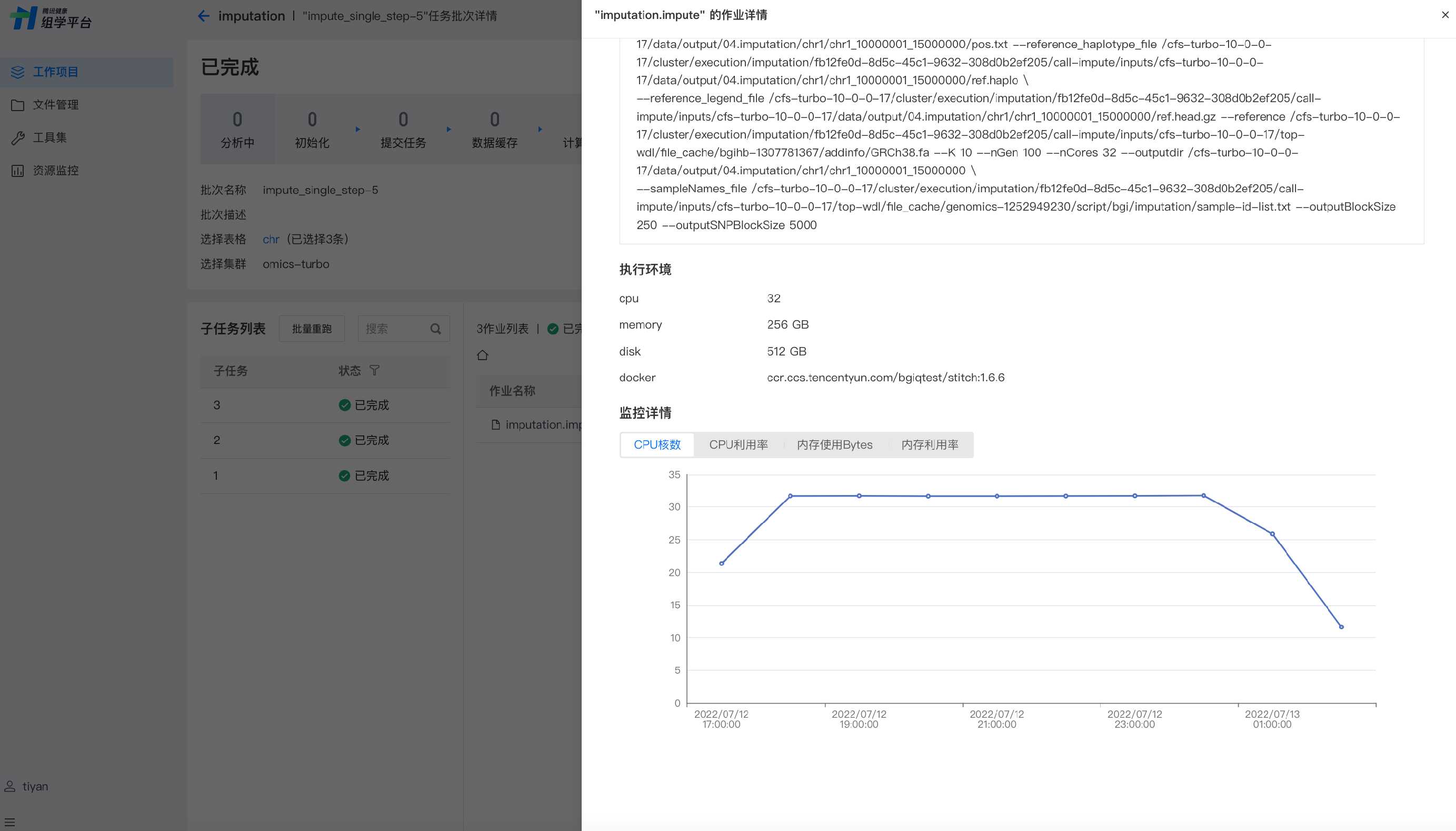Open the 工具集 wrench item
The height and width of the screenshot is (831, 1456).
pyautogui.click(x=18, y=137)
